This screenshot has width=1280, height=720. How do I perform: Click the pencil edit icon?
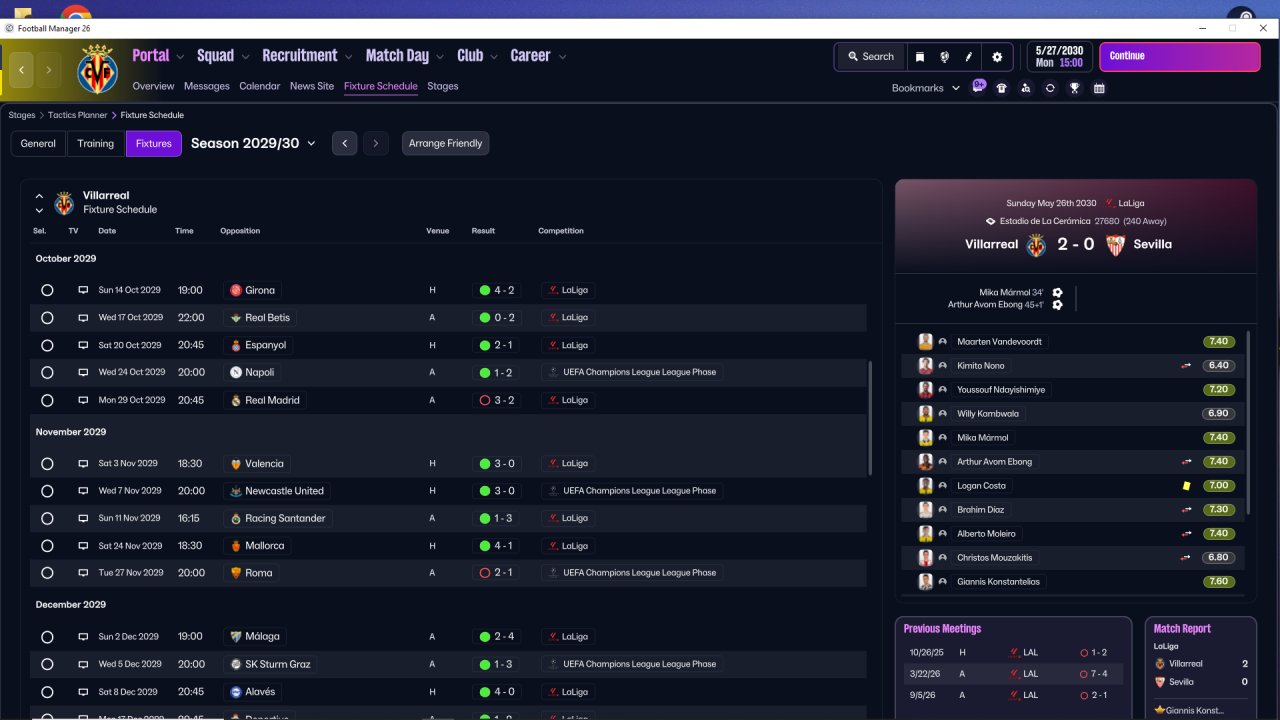969,57
